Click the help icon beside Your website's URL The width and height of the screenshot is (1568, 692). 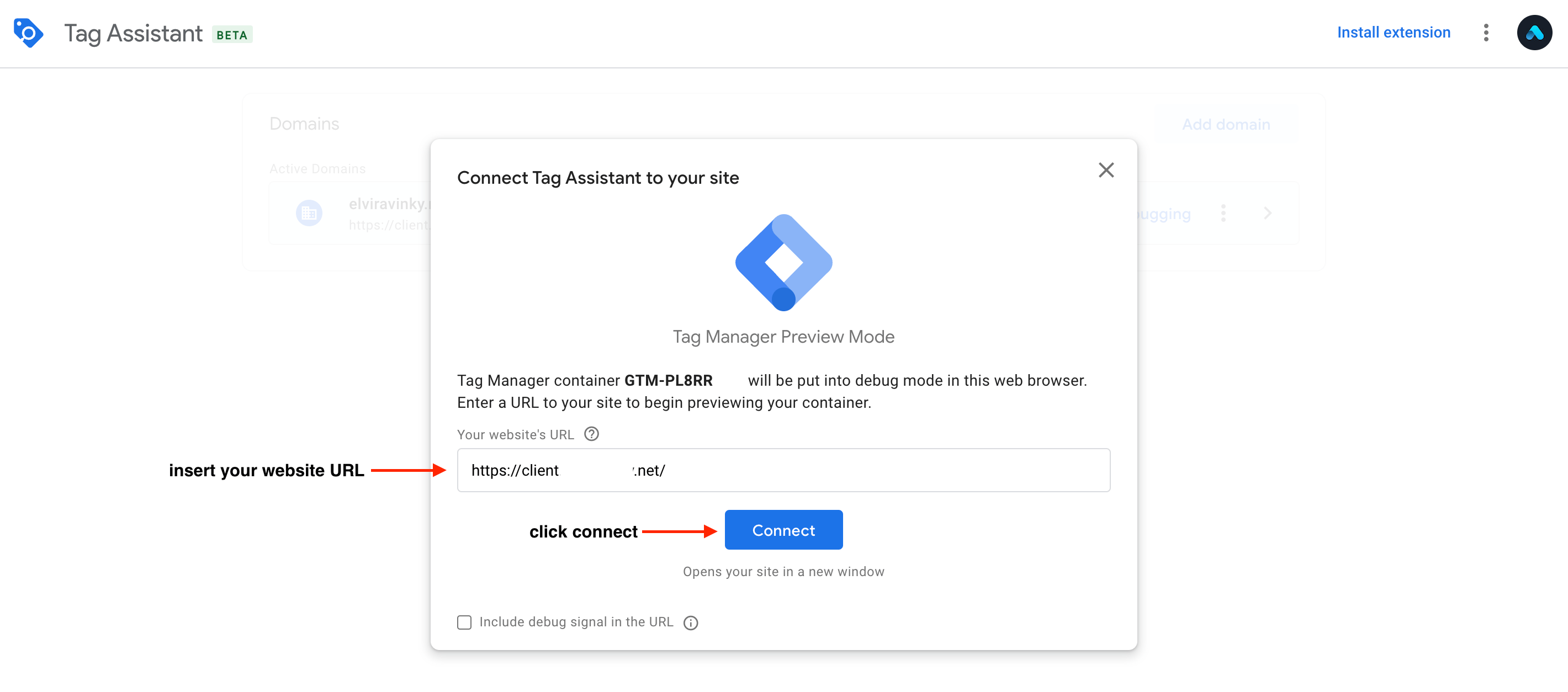[591, 434]
